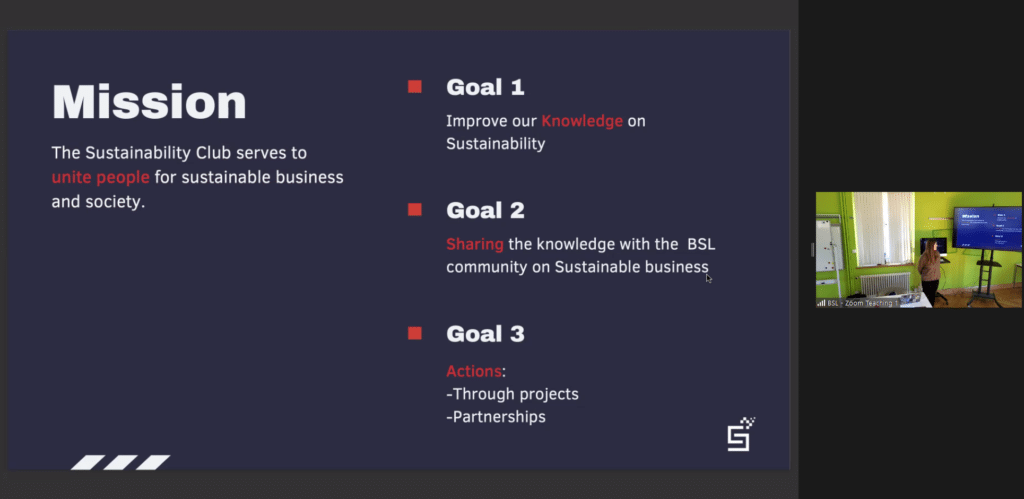
Task: Click the white Sustainability Club logo on the slide
Action: [740, 434]
